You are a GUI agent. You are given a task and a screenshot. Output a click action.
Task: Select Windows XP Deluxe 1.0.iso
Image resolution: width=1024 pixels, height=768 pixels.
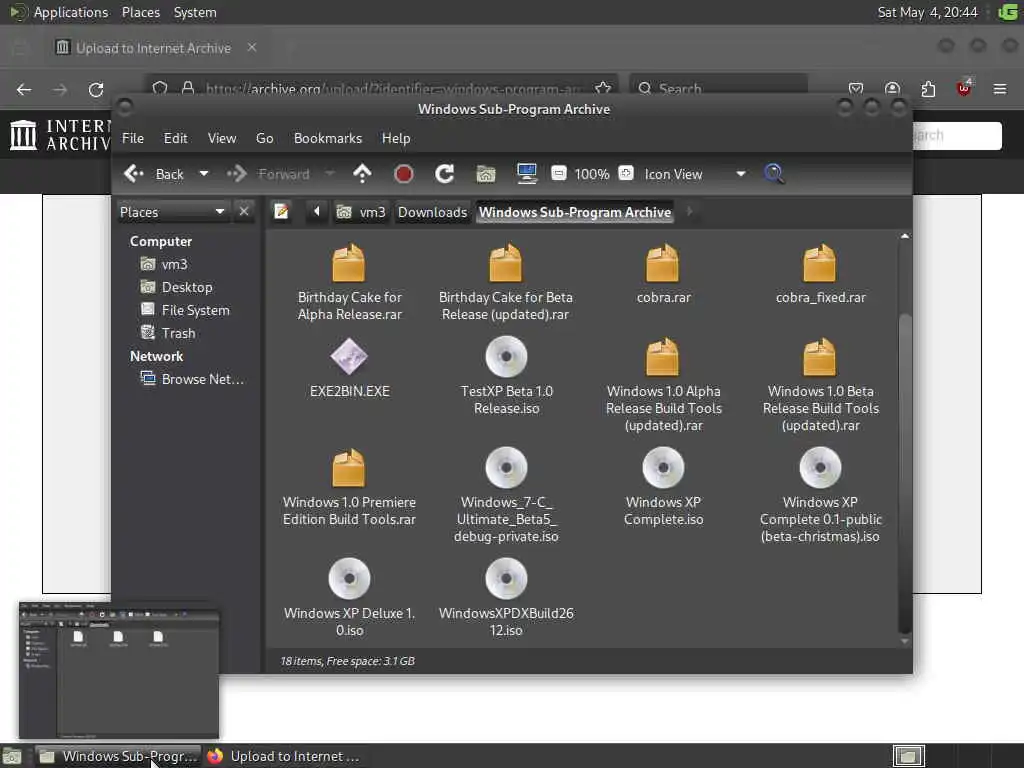tap(349, 598)
